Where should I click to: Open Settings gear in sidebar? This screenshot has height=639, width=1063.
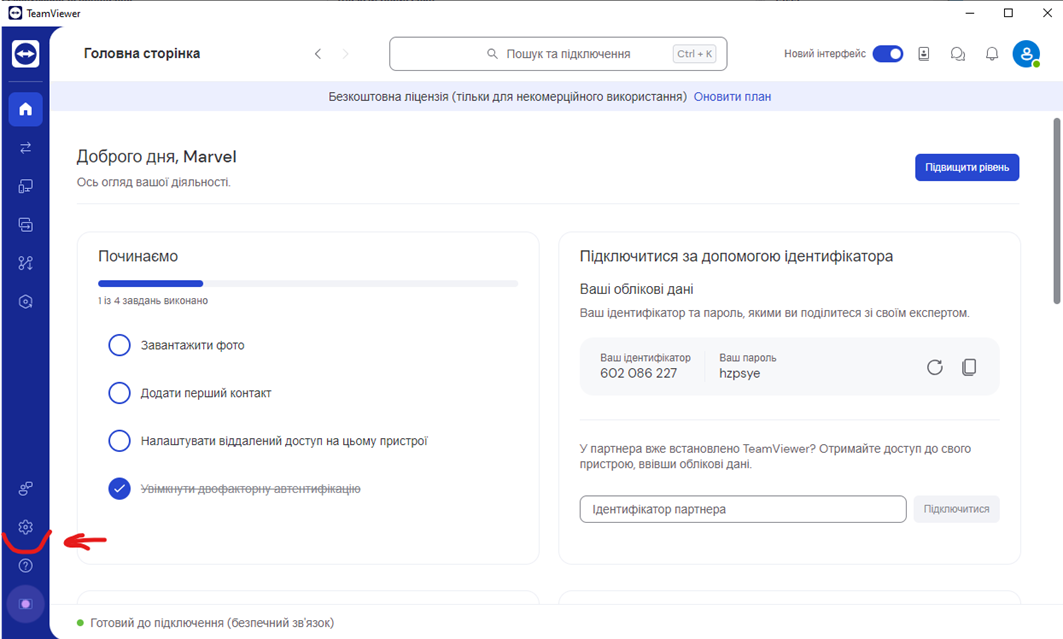coord(26,527)
